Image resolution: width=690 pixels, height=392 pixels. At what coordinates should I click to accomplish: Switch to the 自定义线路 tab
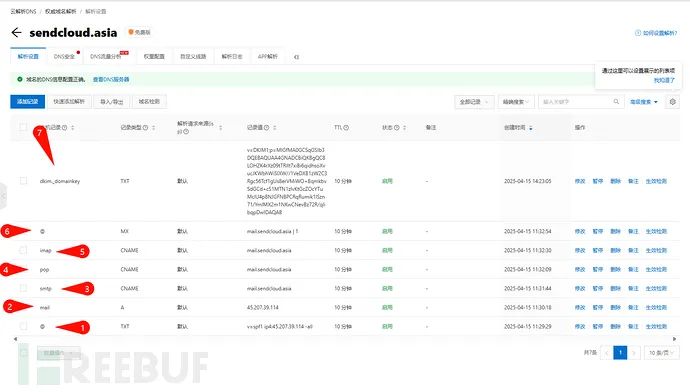coord(193,57)
